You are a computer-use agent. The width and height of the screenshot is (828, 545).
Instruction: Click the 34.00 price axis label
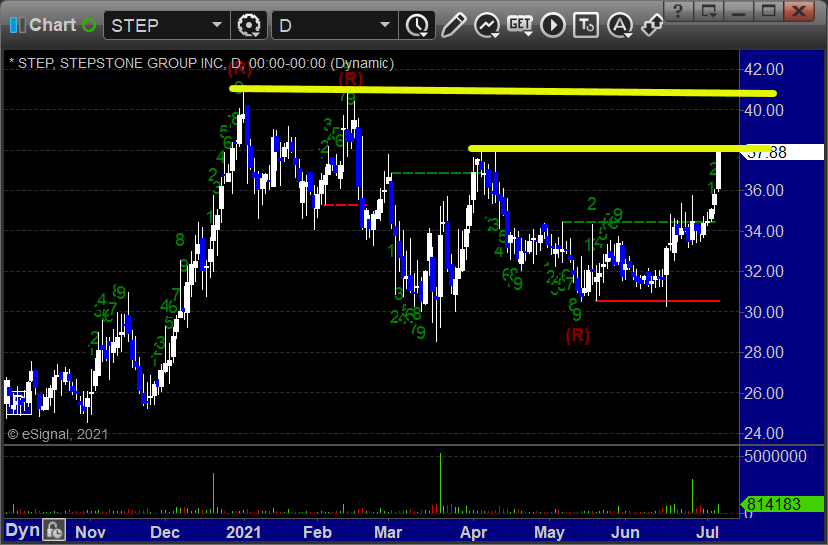[764, 231]
